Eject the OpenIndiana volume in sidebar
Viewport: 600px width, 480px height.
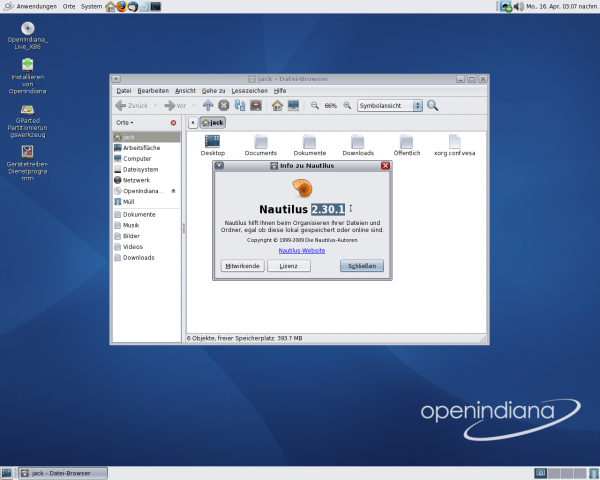tap(173, 191)
